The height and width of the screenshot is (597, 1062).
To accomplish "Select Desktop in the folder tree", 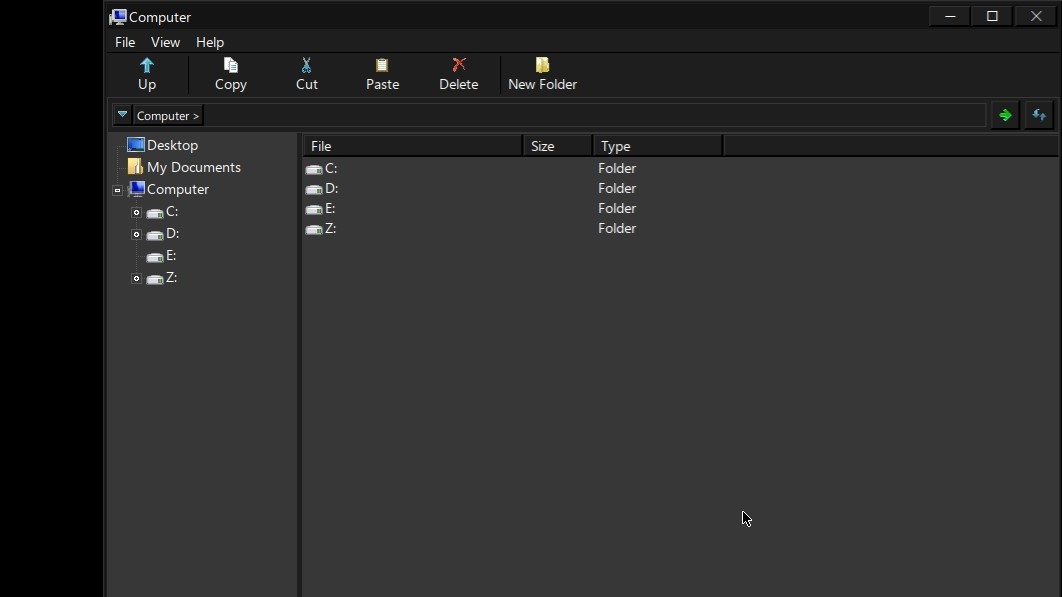I will point(172,145).
